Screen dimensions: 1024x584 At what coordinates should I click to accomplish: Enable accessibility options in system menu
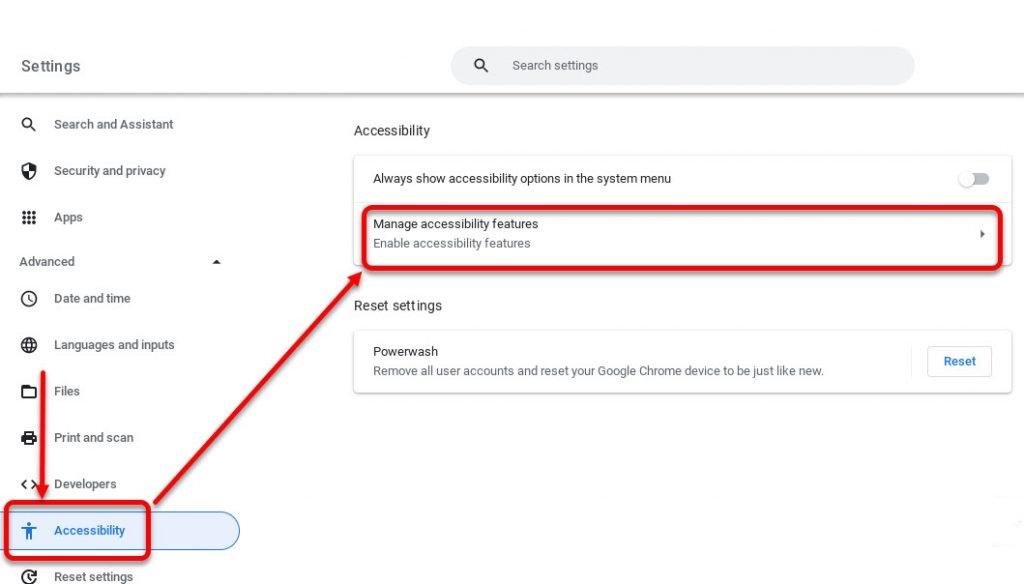[972, 178]
